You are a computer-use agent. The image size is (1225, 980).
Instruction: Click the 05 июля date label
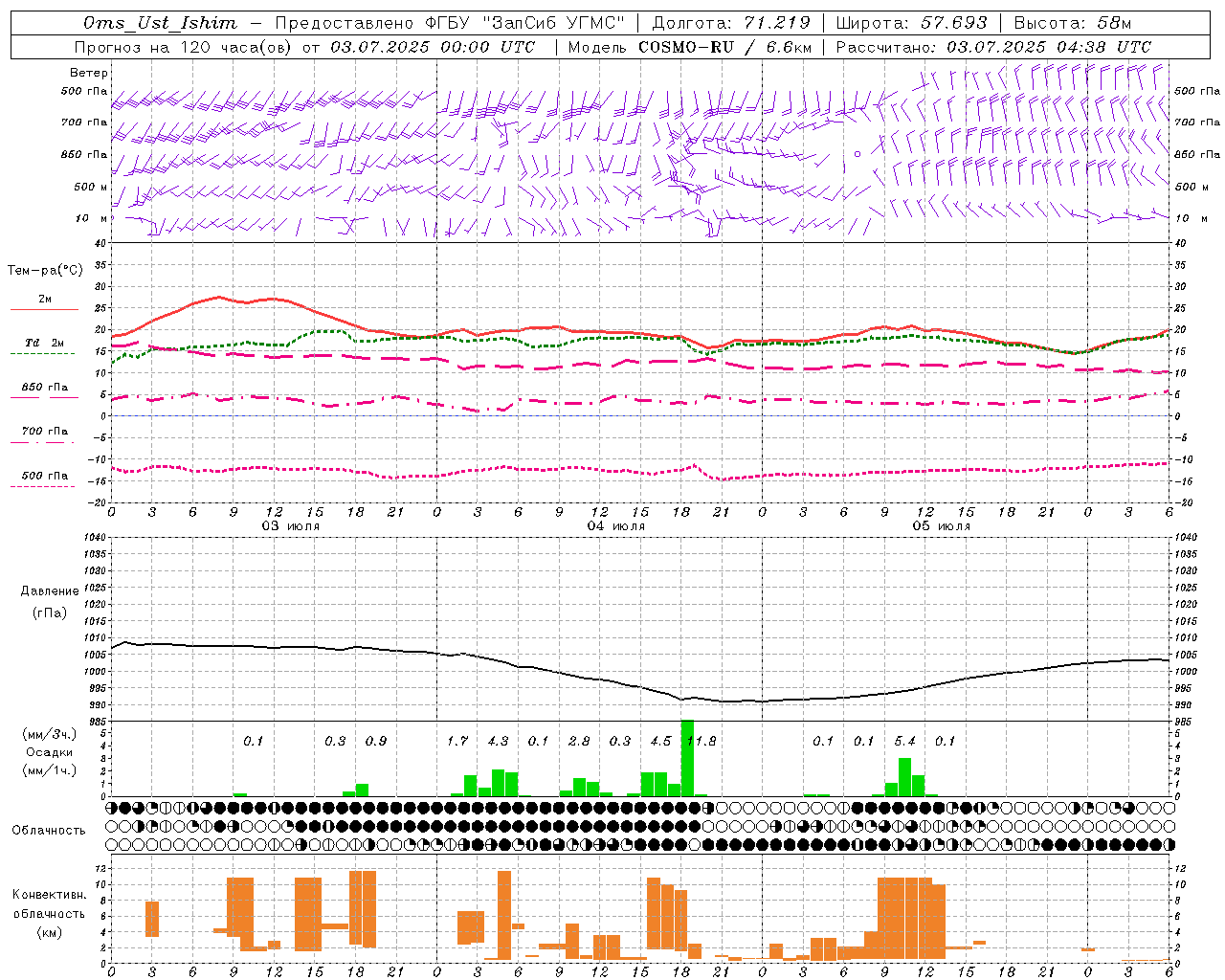pos(942,526)
